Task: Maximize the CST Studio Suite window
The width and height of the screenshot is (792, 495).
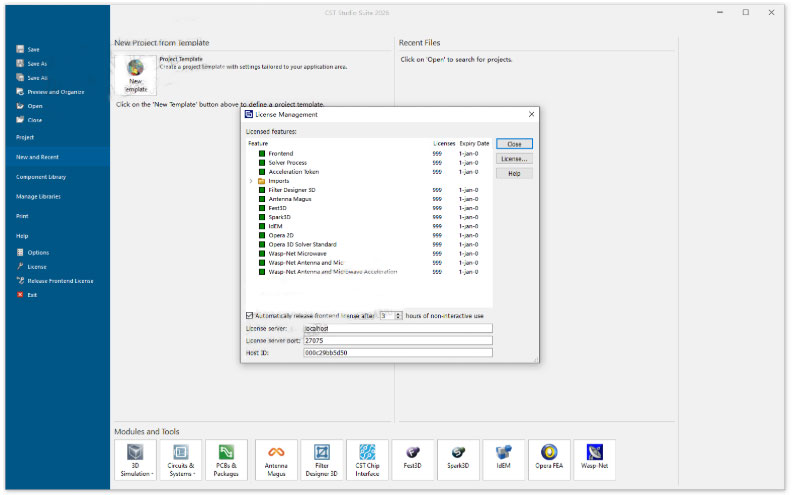Action: 746,12
